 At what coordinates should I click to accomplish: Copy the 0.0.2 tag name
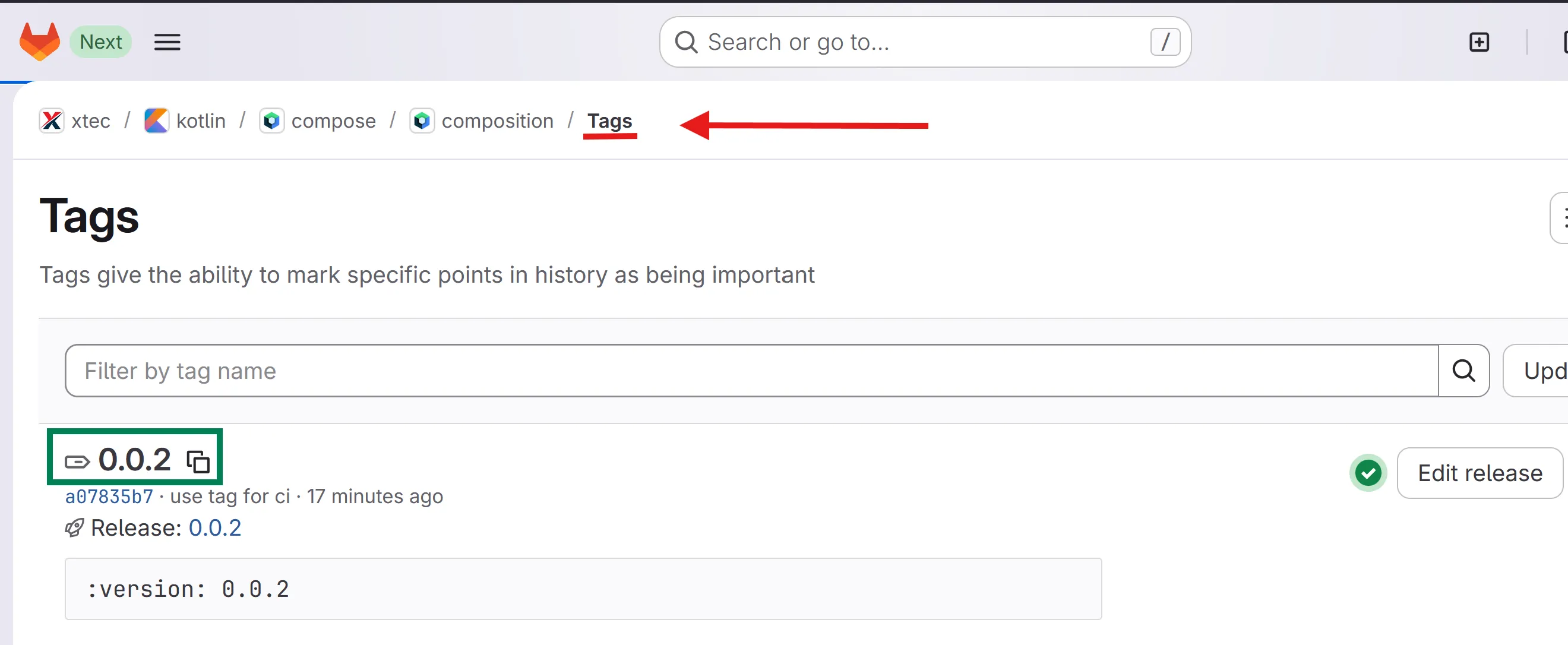pos(198,461)
